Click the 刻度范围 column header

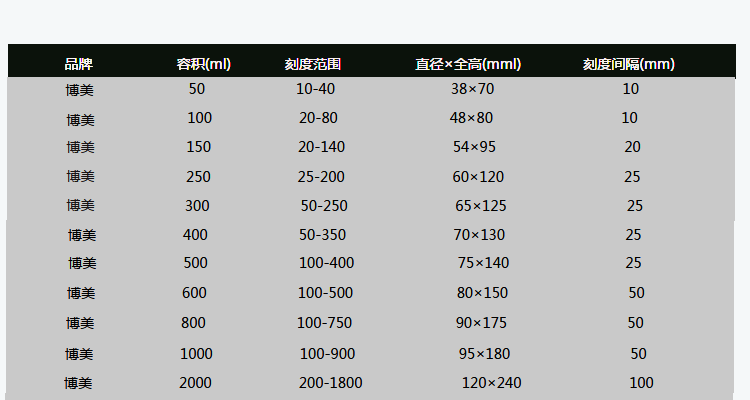[x=313, y=64]
